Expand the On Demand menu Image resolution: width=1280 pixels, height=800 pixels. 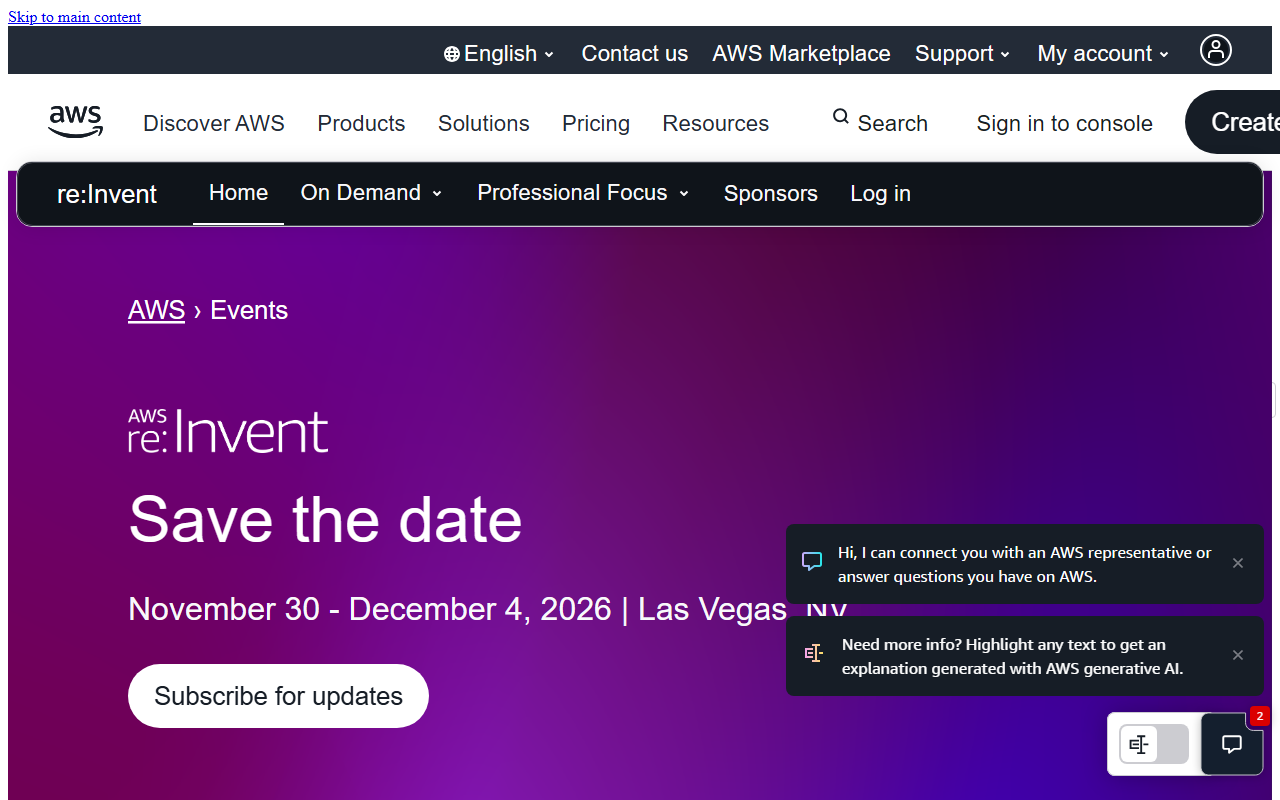(x=371, y=193)
